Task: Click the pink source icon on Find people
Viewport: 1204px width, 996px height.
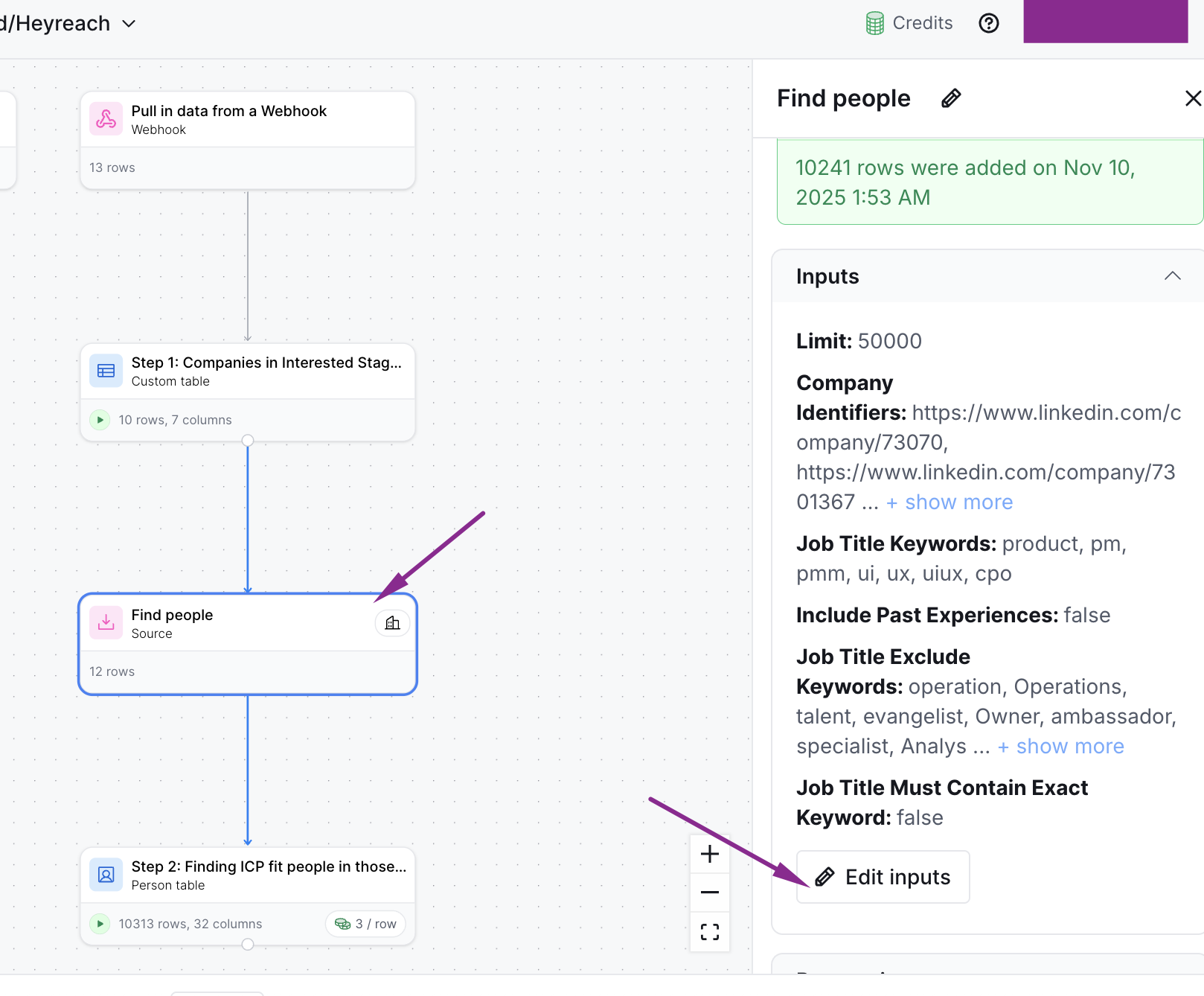Action: (x=106, y=622)
